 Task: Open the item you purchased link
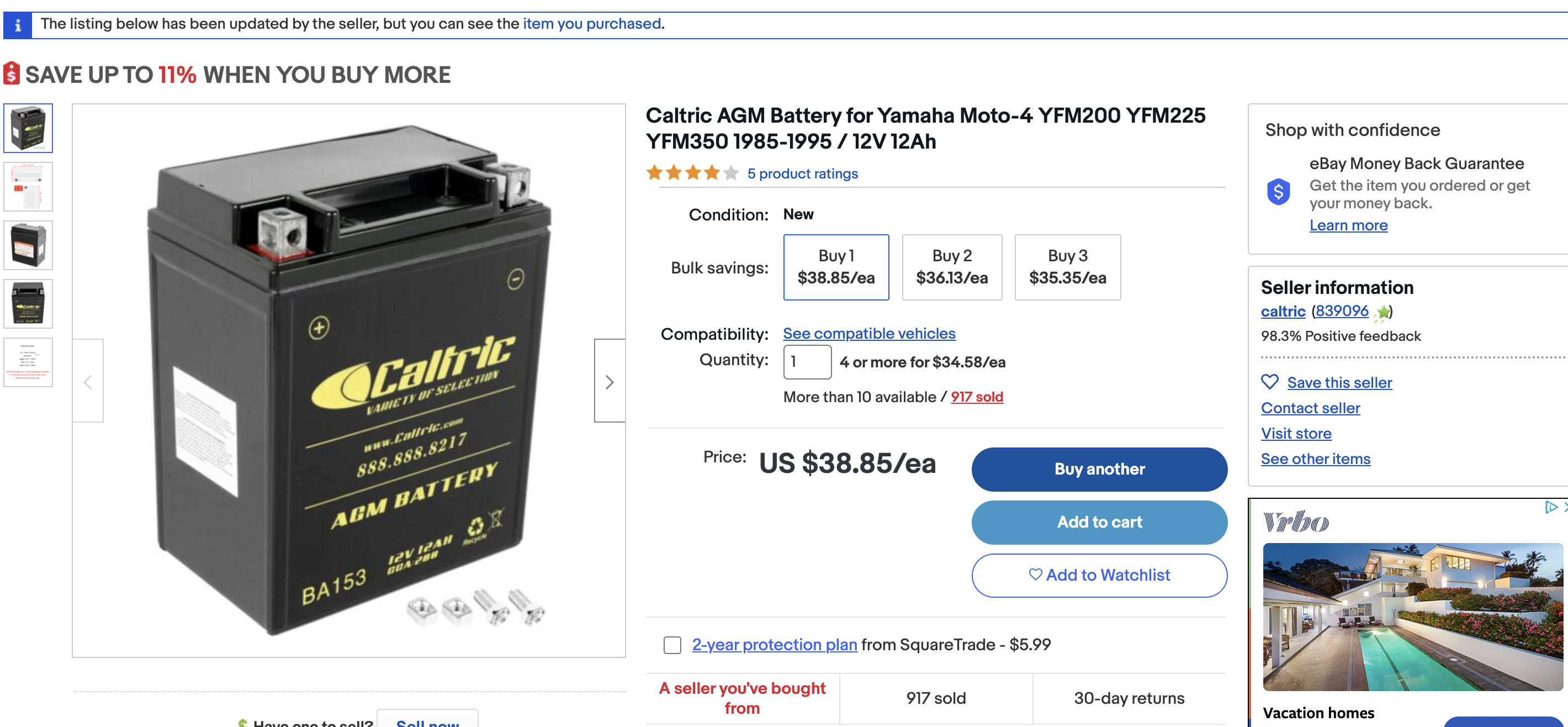coord(592,24)
